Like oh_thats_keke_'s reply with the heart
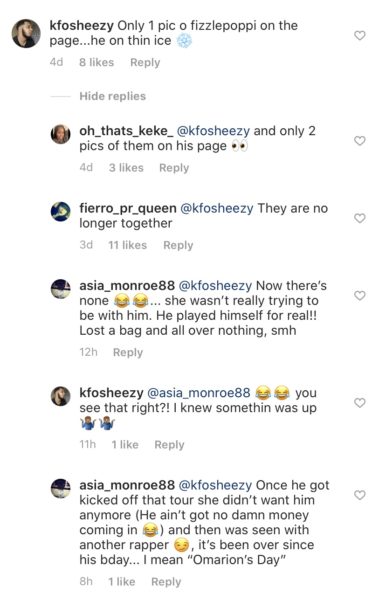Screen dimensions: 386x600 coord(359,141)
